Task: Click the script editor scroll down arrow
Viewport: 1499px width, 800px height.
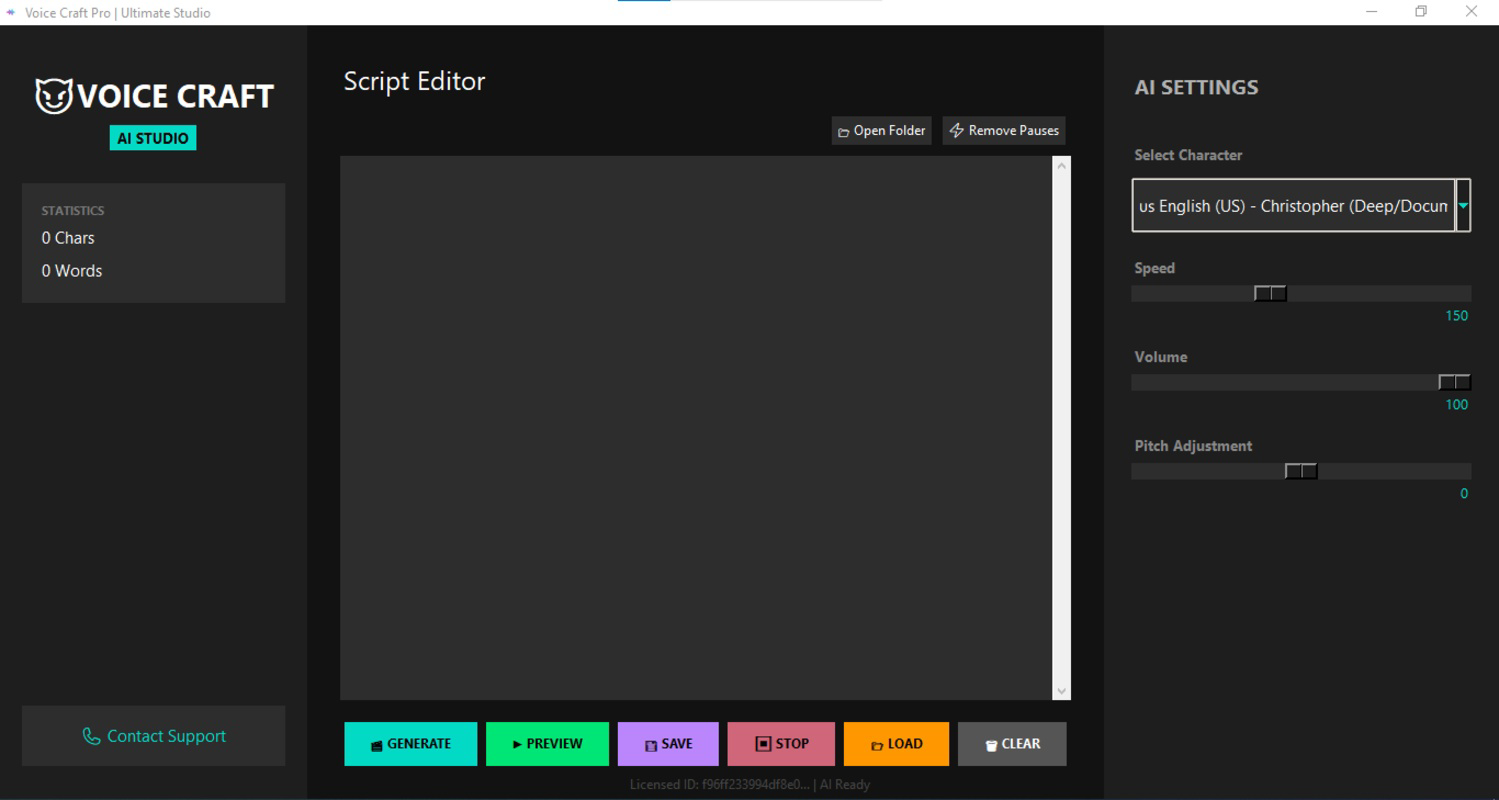Action: point(1062,690)
